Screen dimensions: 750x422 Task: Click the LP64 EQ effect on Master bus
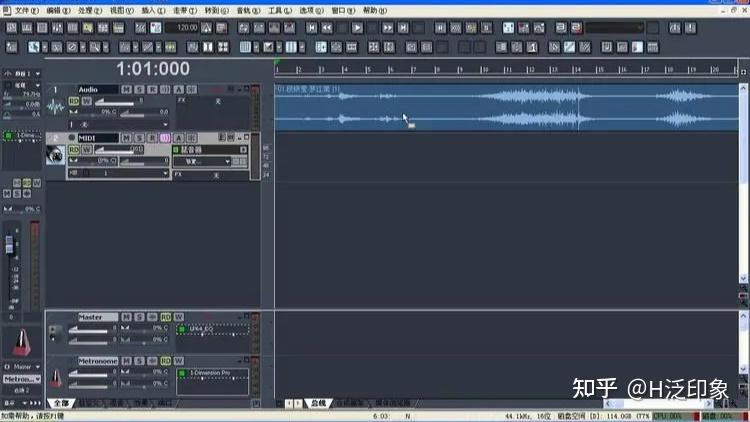pos(213,329)
